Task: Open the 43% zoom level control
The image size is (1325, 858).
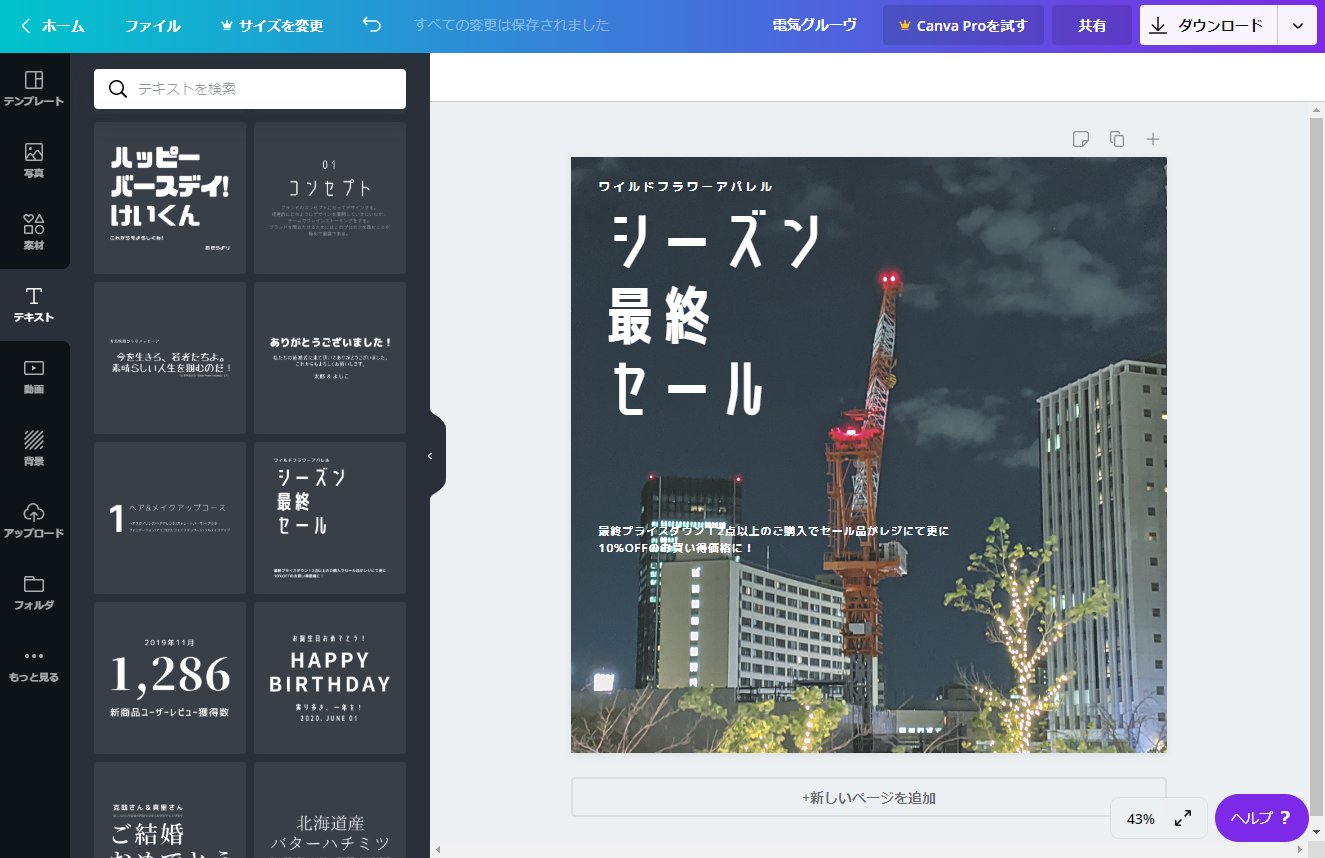Action: point(1140,818)
